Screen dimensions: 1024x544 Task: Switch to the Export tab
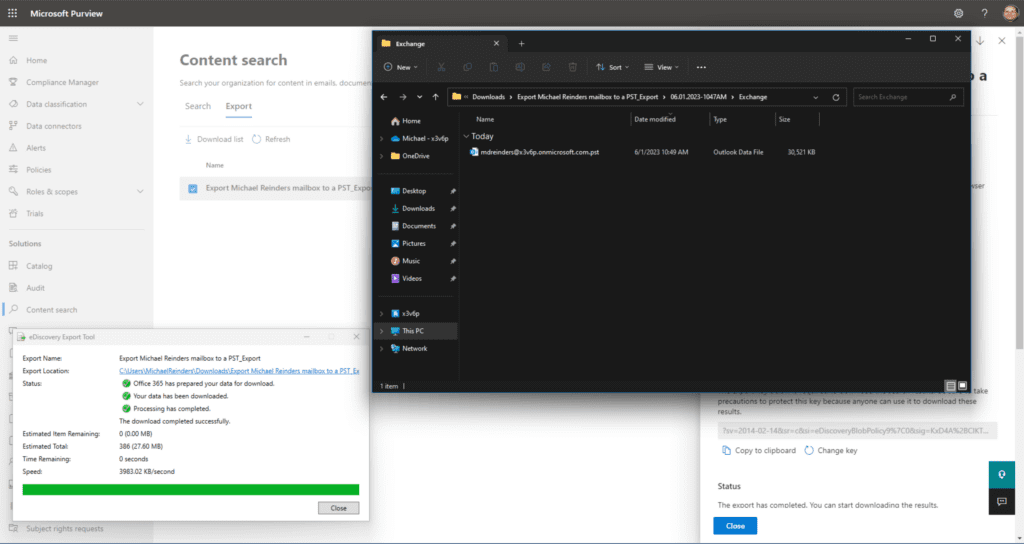238,106
